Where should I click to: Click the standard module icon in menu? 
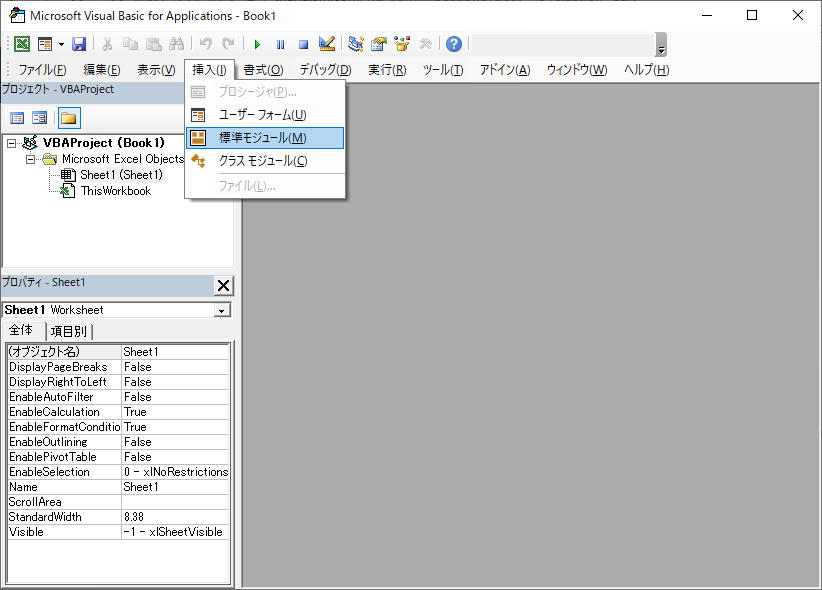pyautogui.click(x=198, y=138)
